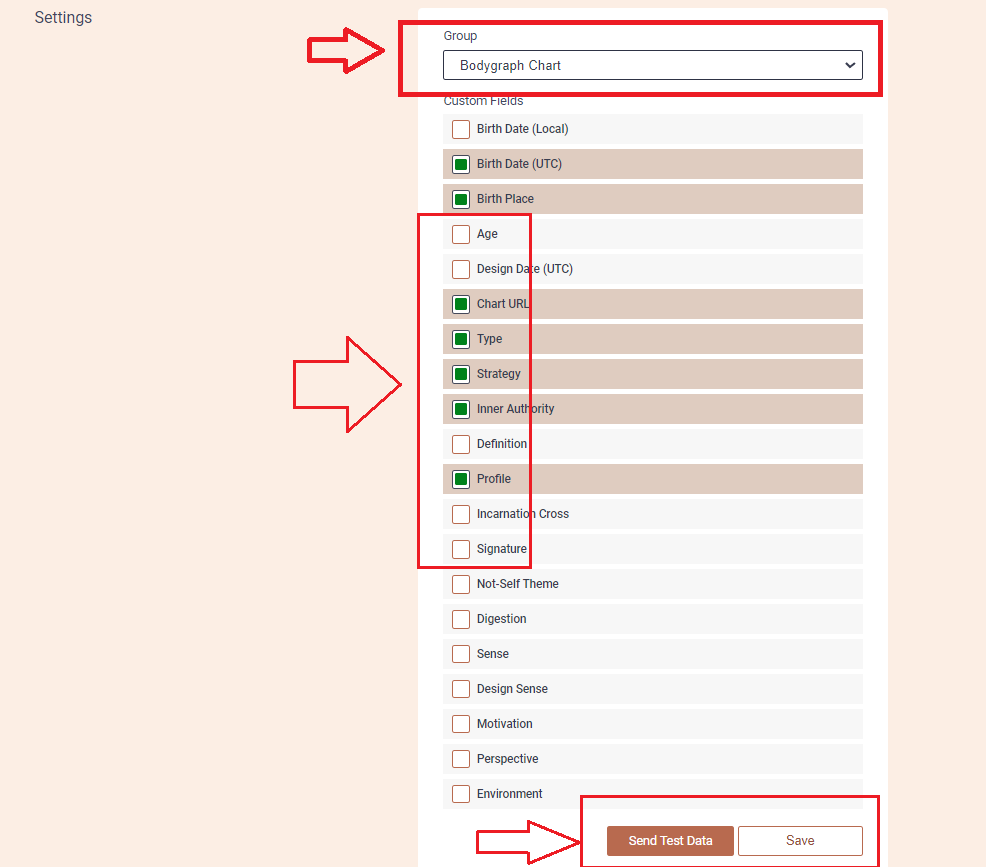The image size is (986, 867).
Task: Enable the Definition checkbox
Action: click(x=461, y=445)
